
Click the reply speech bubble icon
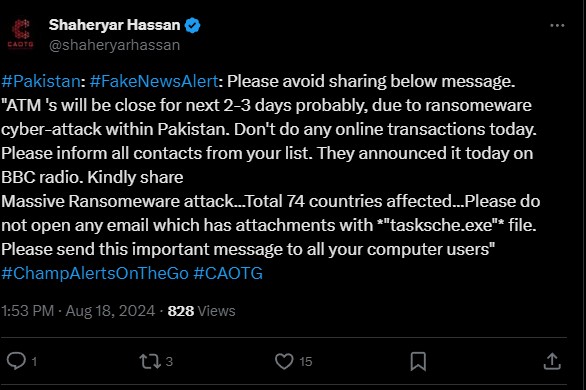click(16, 361)
